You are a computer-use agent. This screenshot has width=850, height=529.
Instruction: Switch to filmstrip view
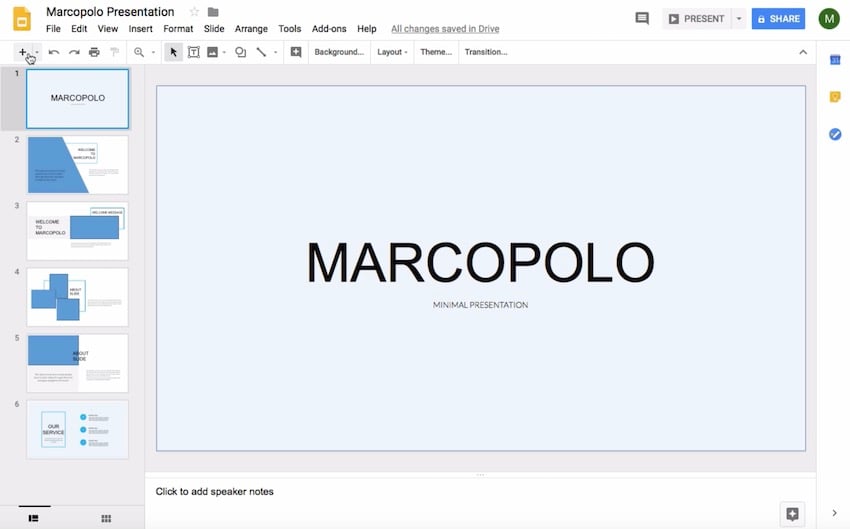coord(33,518)
